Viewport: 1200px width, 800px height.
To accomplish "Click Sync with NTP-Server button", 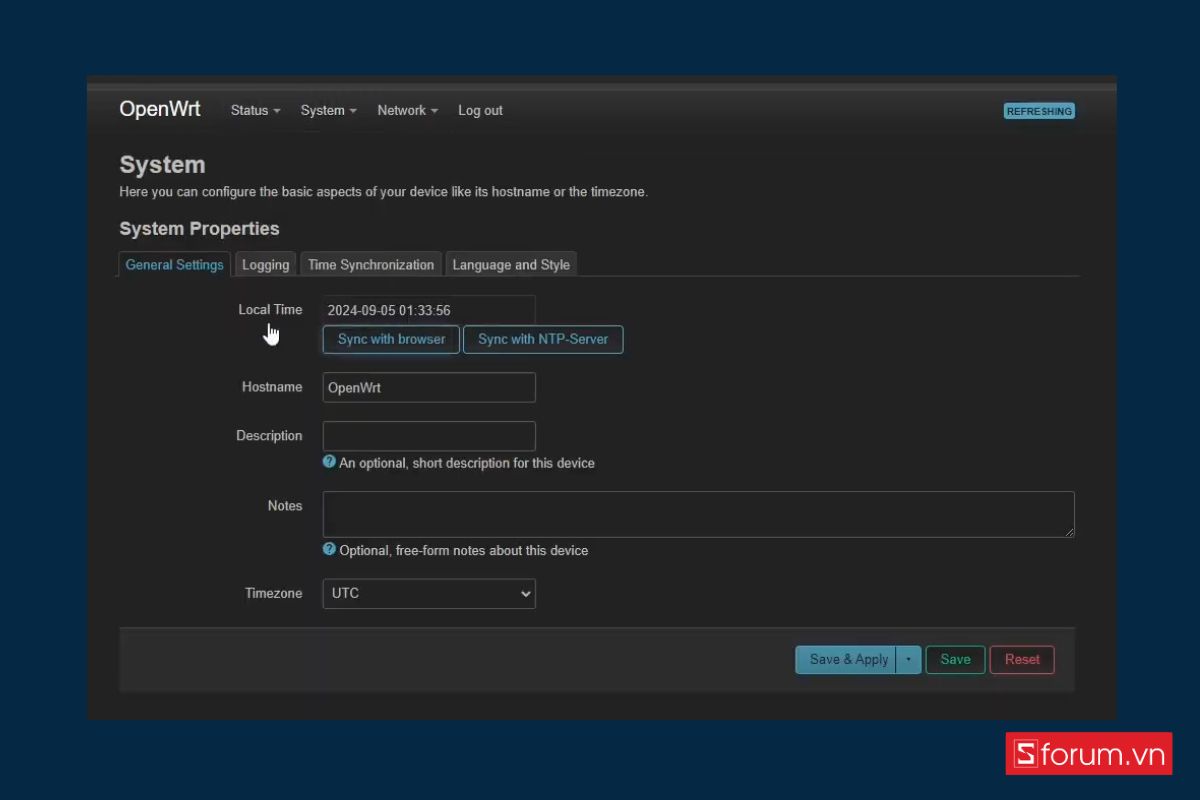I will (543, 339).
